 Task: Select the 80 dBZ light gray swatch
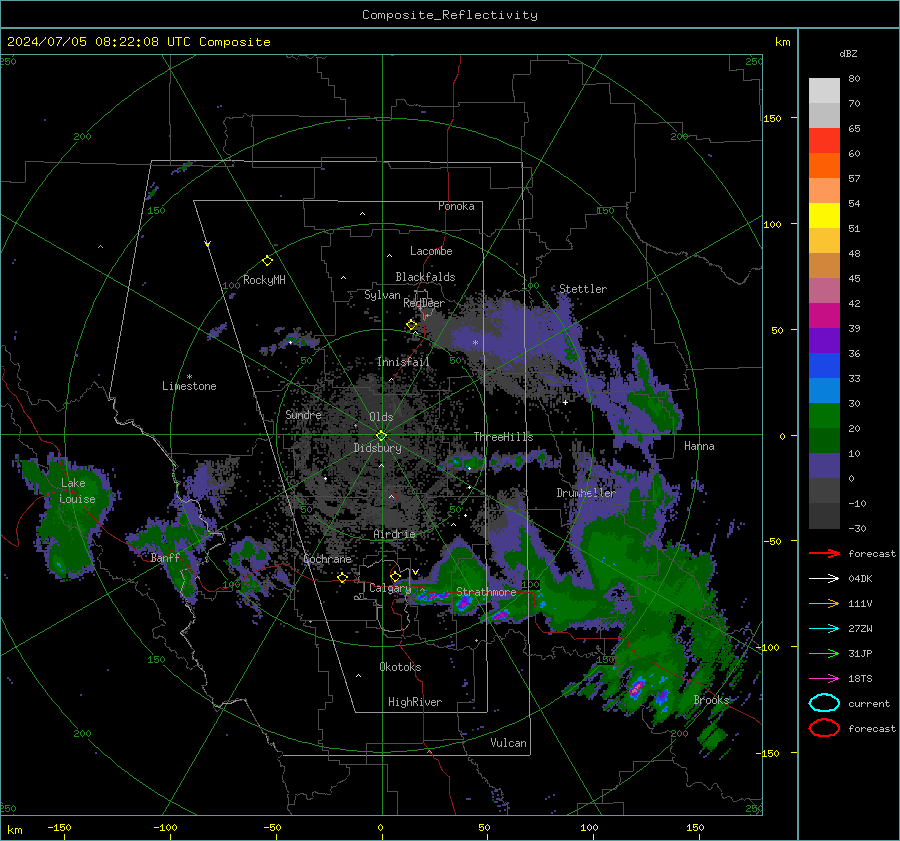pyautogui.click(x=824, y=90)
